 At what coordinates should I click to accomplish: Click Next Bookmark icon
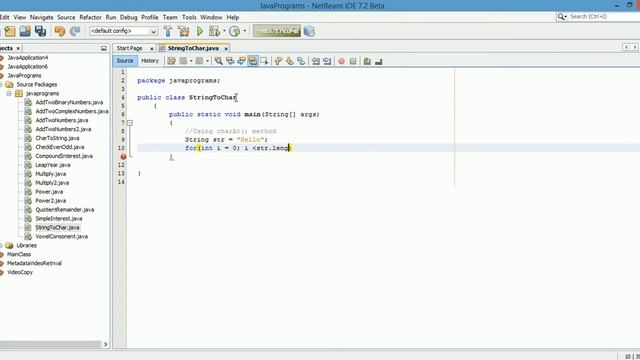289,61
